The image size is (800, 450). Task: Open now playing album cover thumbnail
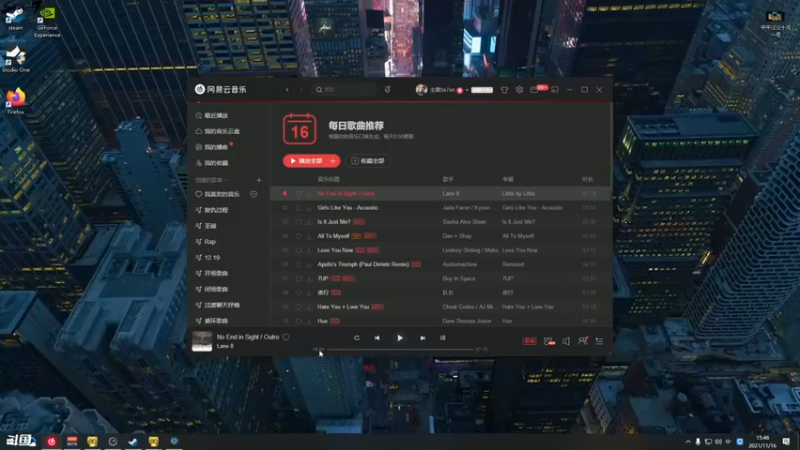point(202,341)
